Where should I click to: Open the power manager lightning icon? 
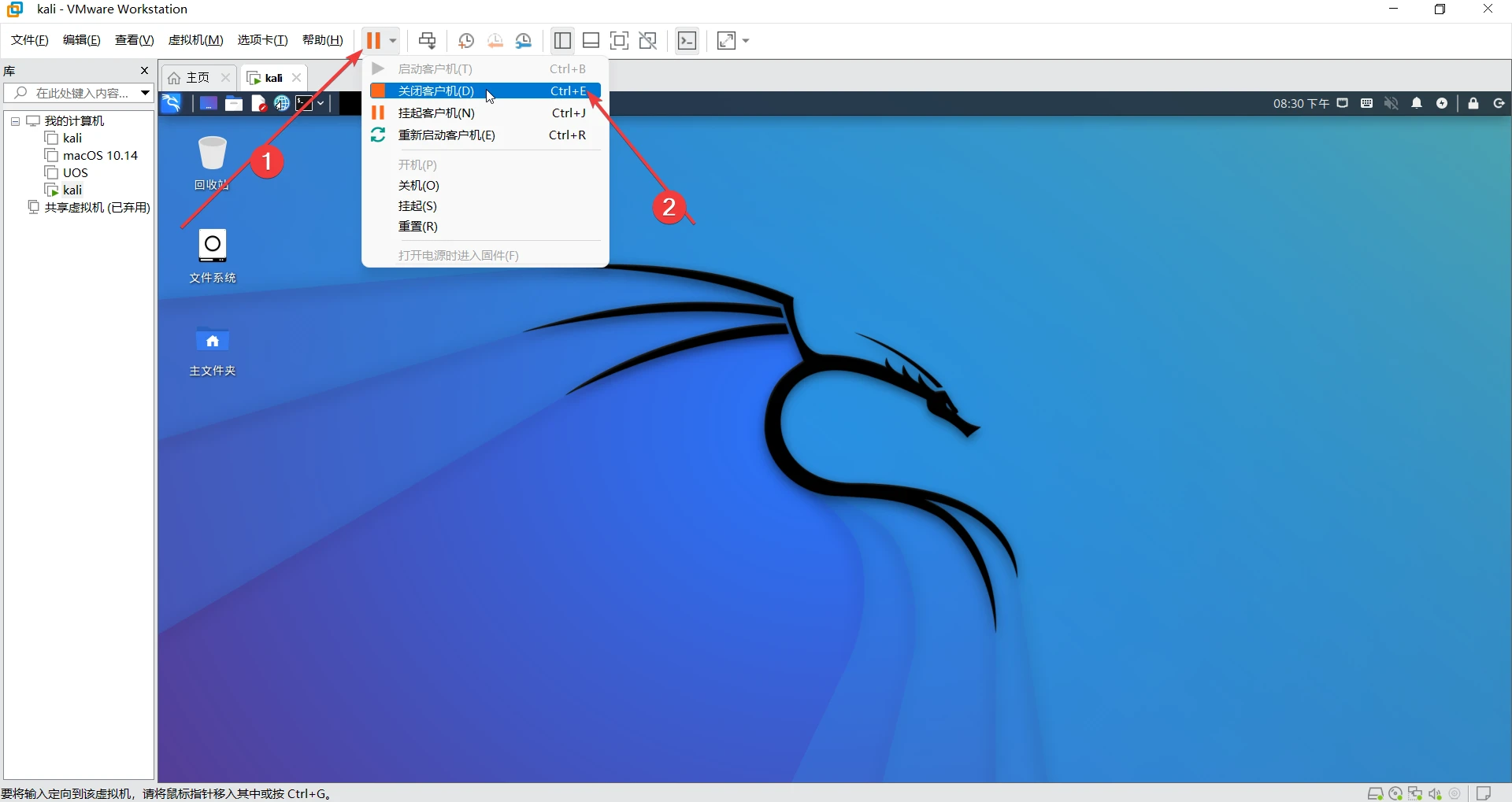coord(1442,103)
